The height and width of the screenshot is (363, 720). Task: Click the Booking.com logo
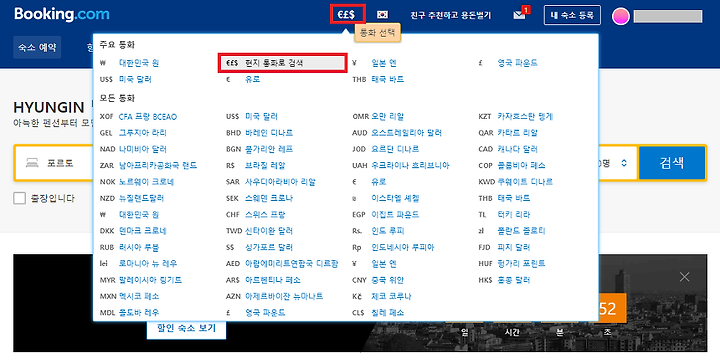pyautogui.click(x=62, y=14)
